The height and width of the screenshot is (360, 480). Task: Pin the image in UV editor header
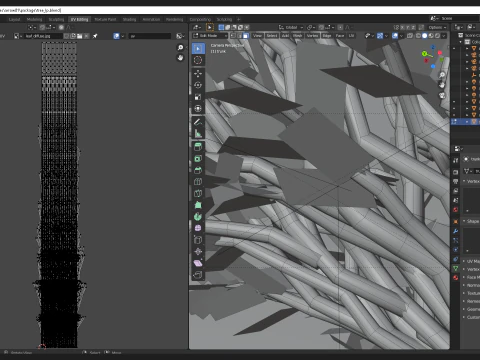(95, 36)
